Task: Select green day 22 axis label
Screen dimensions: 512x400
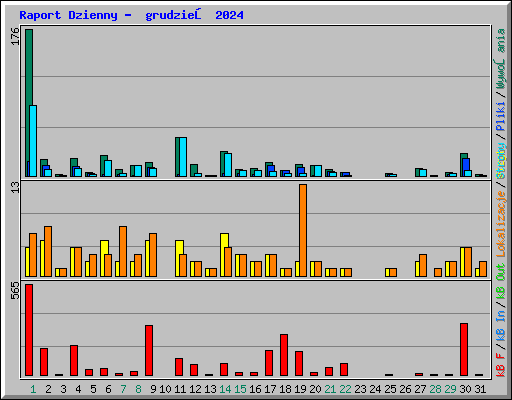Action: click(x=345, y=389)
